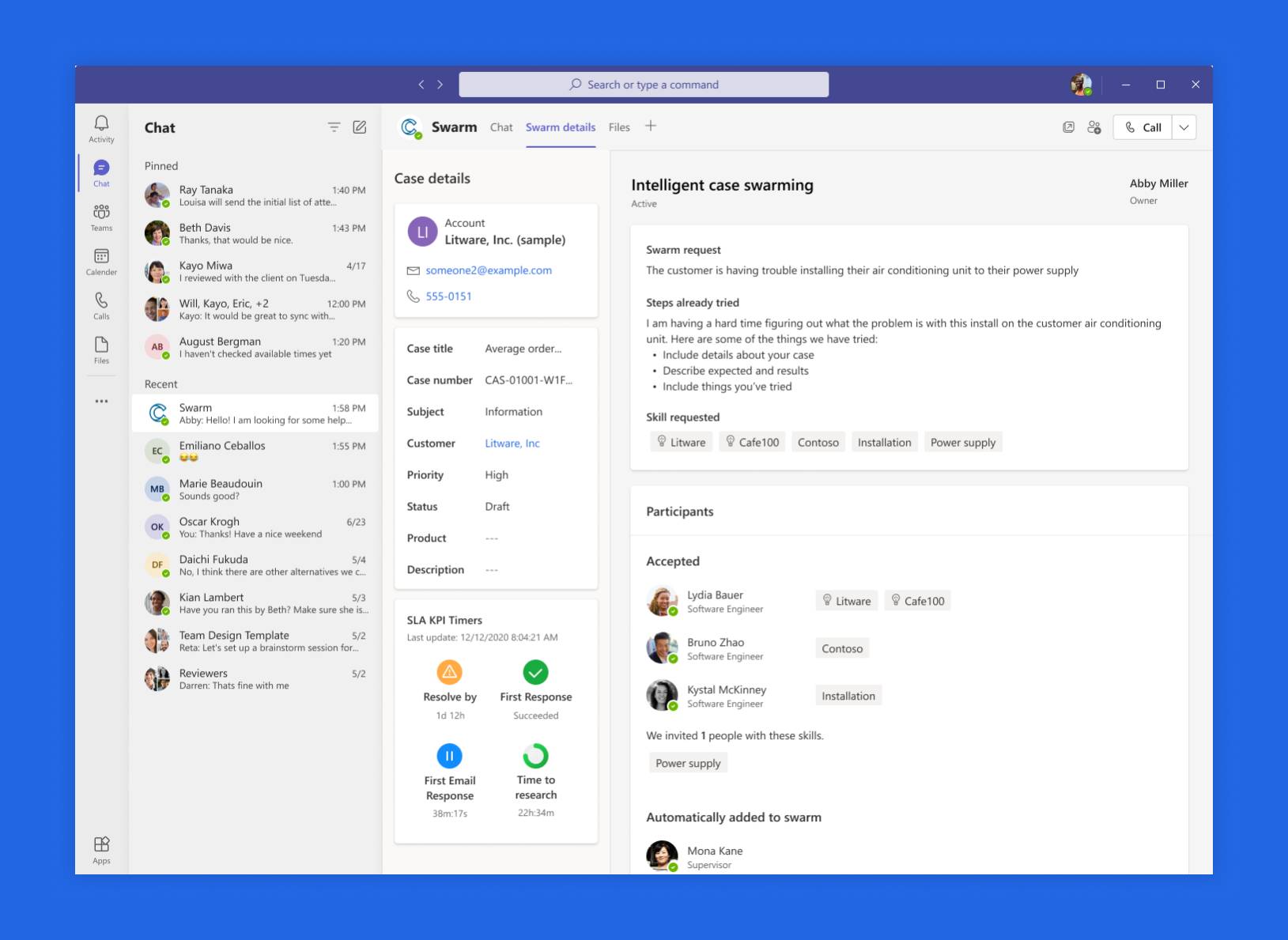Open Marie Beaudouin chat
Screen dimensions: 1288x940
(x=255, y=489)
